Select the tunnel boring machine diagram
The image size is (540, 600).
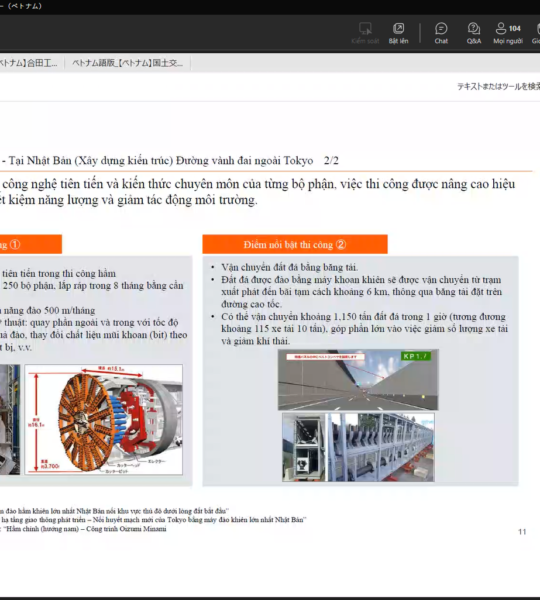pos(104,420)
